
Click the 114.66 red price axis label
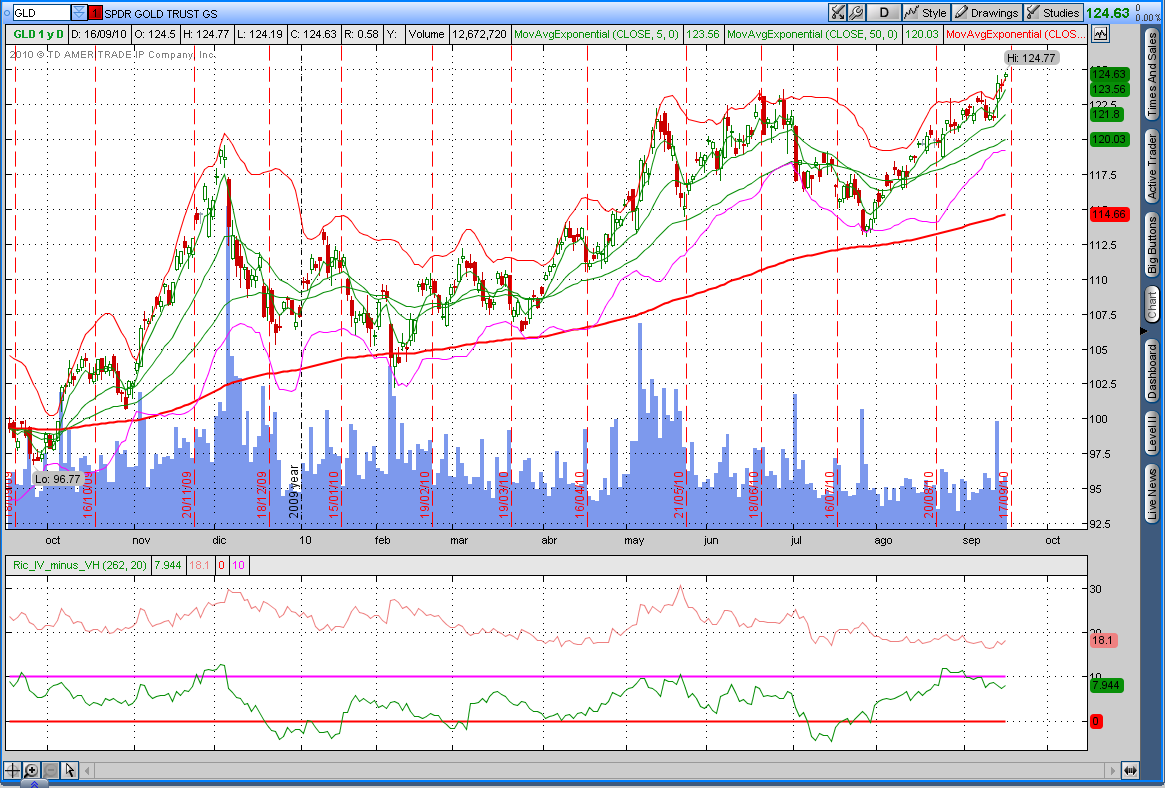(1109, 215)
